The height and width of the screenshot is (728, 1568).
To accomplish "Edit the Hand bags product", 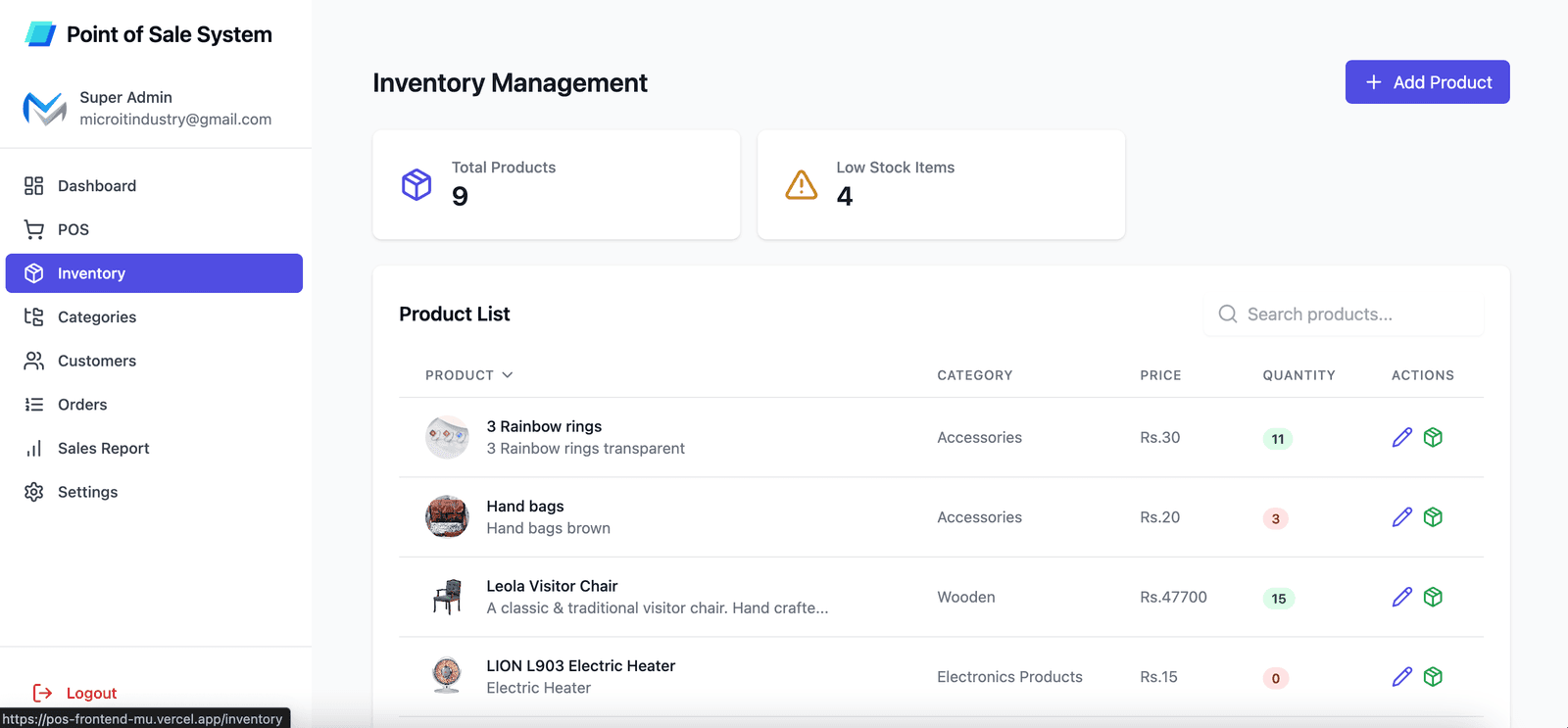I will pos(1402,517).
